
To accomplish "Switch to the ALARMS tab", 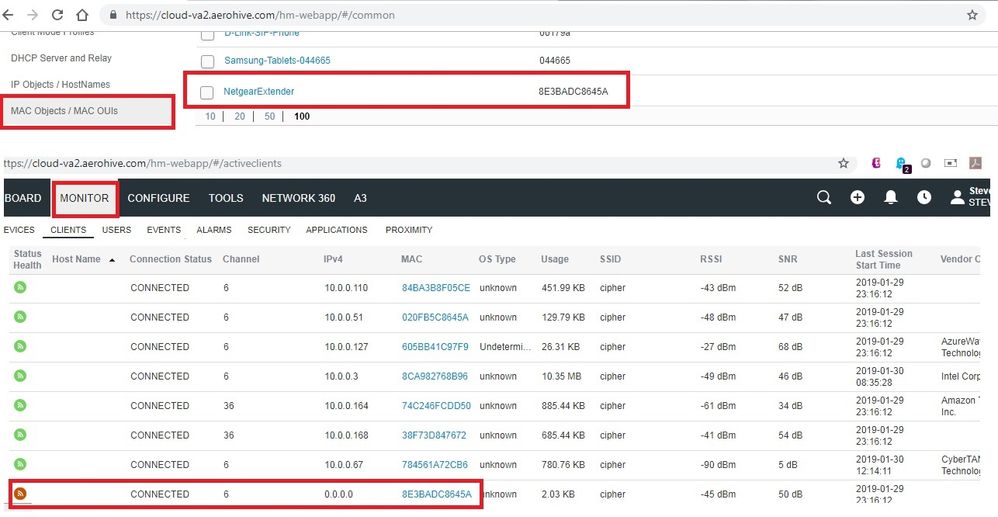I will (x=214, y=230).
